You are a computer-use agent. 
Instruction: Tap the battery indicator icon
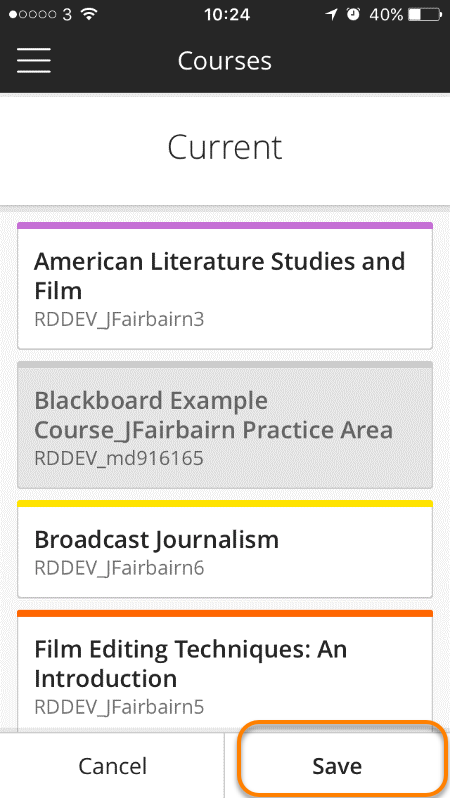(x=425, y=14)
